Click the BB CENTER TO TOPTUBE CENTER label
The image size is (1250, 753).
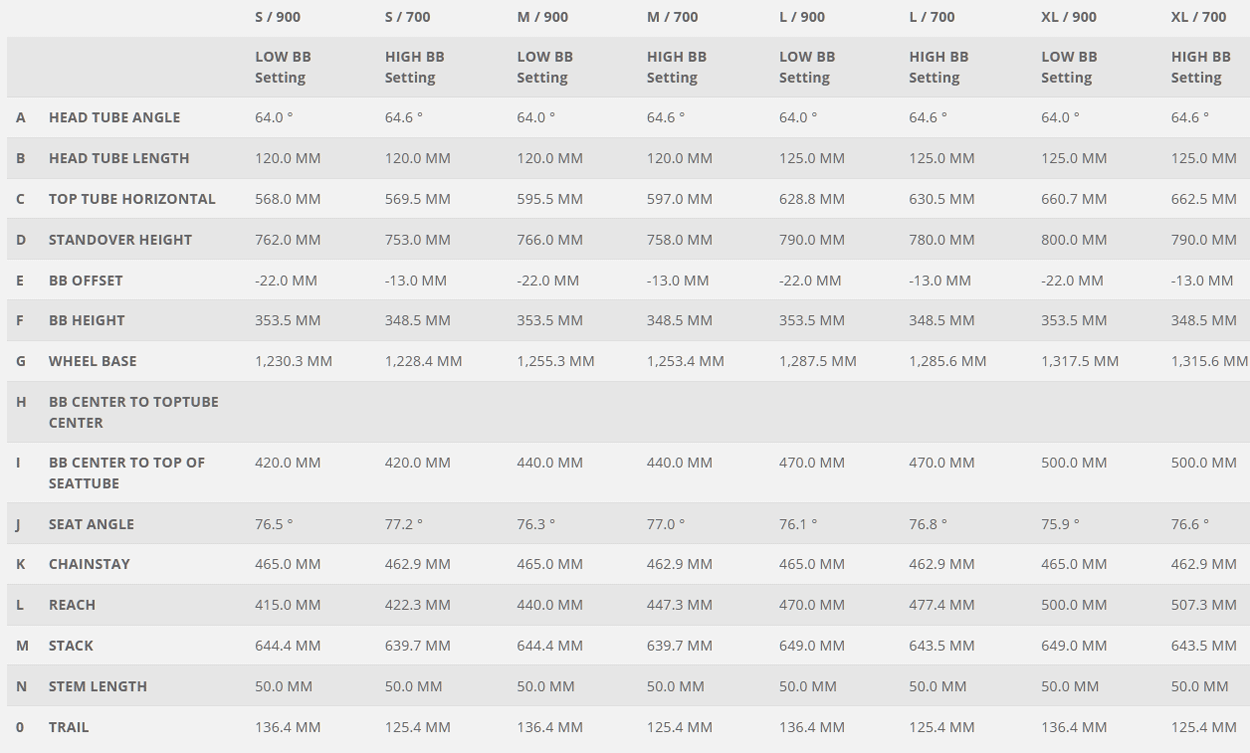133,412
